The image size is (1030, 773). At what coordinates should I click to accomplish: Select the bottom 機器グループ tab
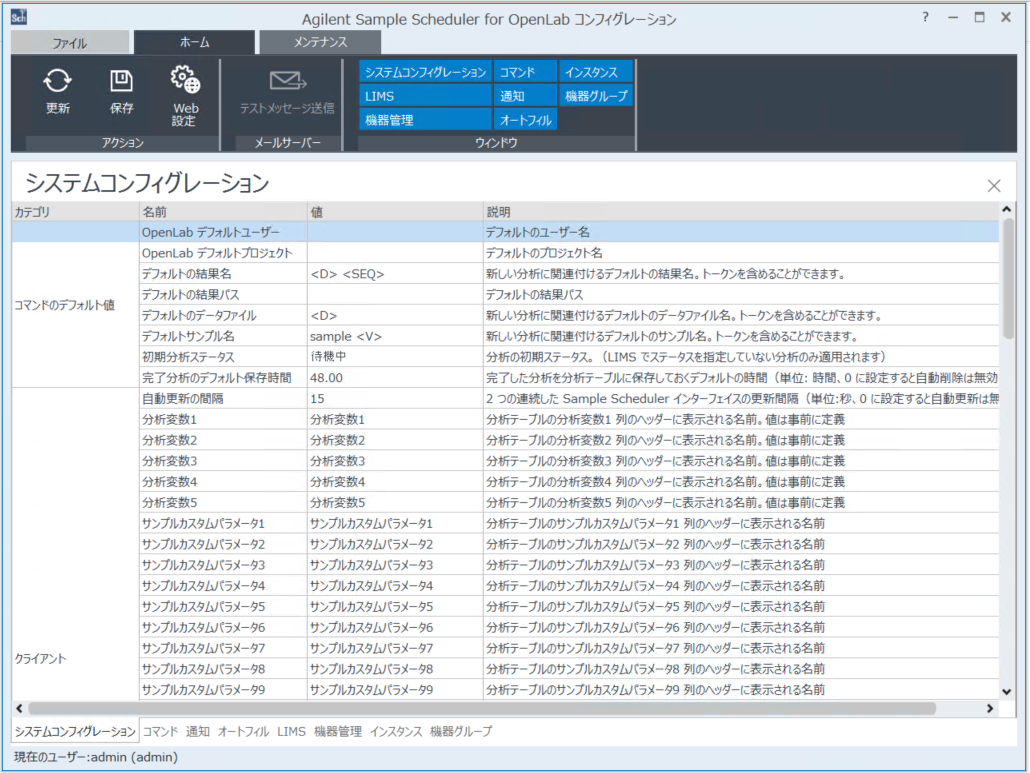pyautogui.click(x=460, y=731)
